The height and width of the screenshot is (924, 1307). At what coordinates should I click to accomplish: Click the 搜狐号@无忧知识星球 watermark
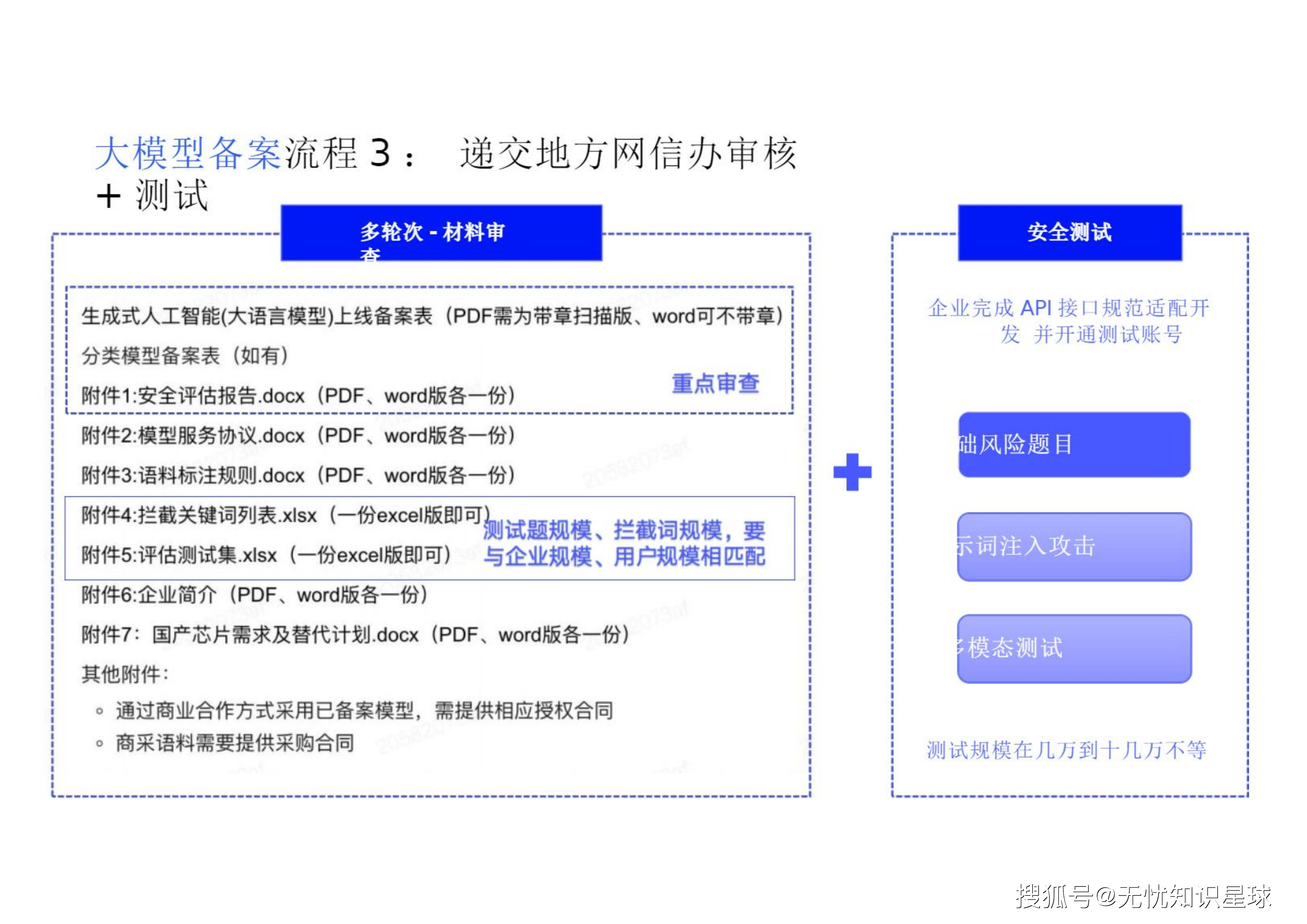tap(1143, 896)
